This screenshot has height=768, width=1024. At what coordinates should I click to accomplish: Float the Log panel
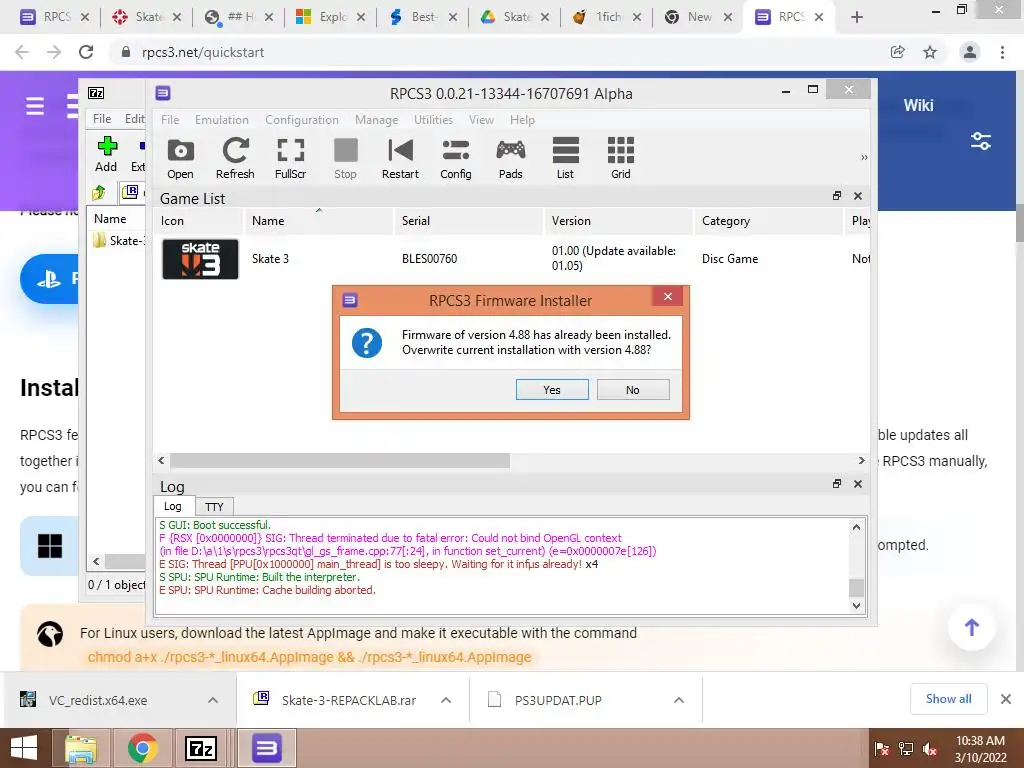tap(837, 483)
